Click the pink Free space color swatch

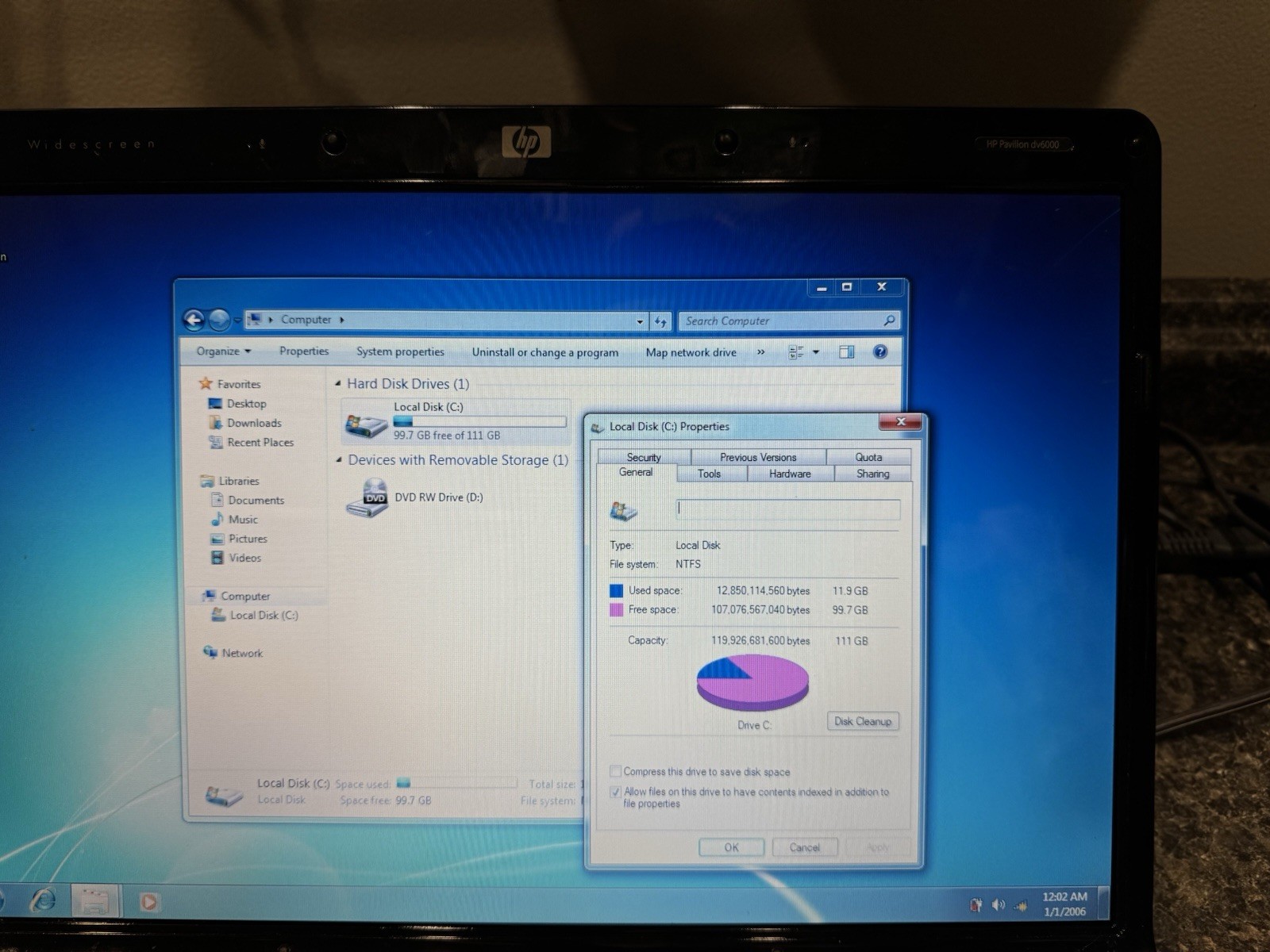click(616, 609)
